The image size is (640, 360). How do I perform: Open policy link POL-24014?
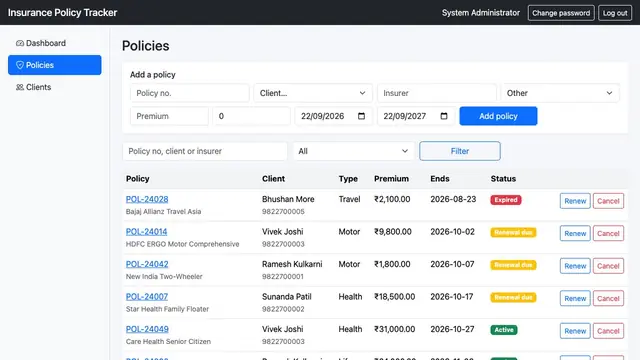[x=147, y=231]
